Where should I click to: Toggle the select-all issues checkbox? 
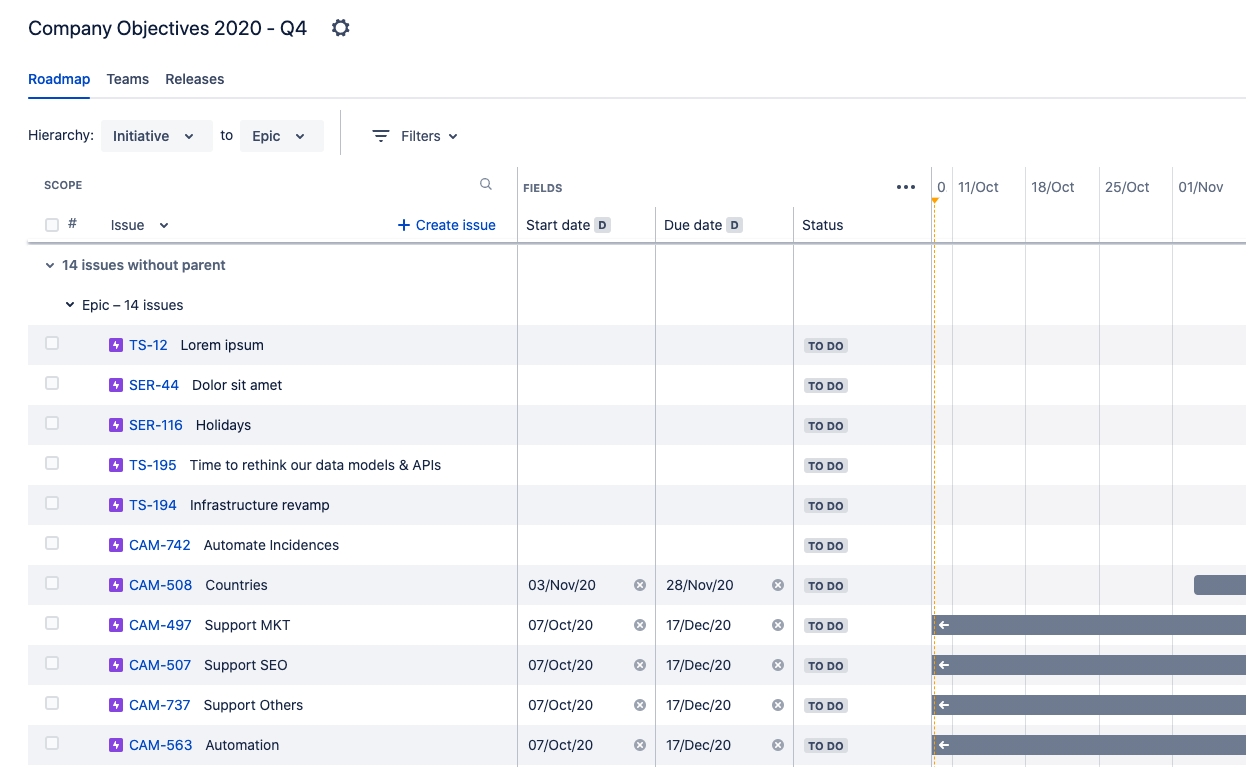tap(52, 225)
